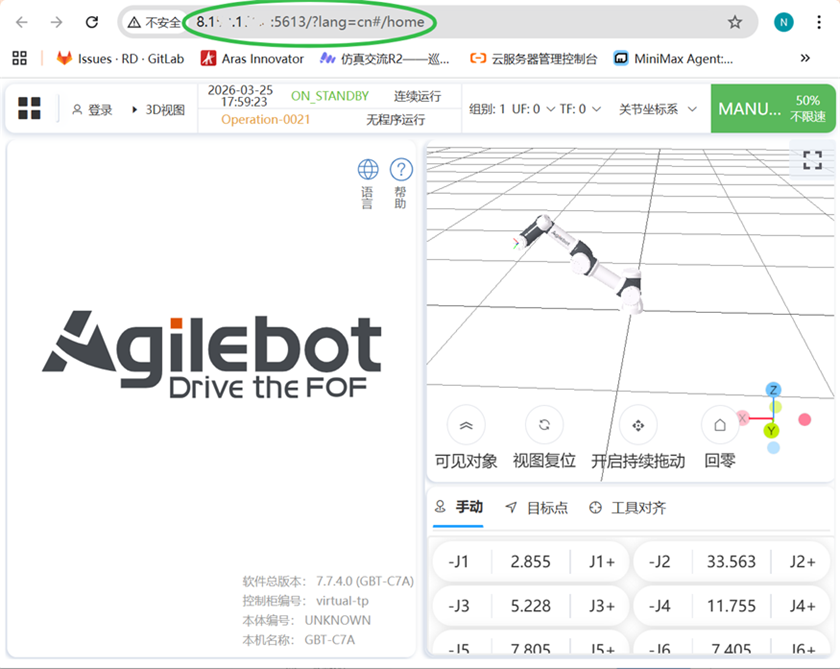The width and height of the screenshot is (840, 669).
Task: Jog joint with -J1 button
Action: (459, 561)
